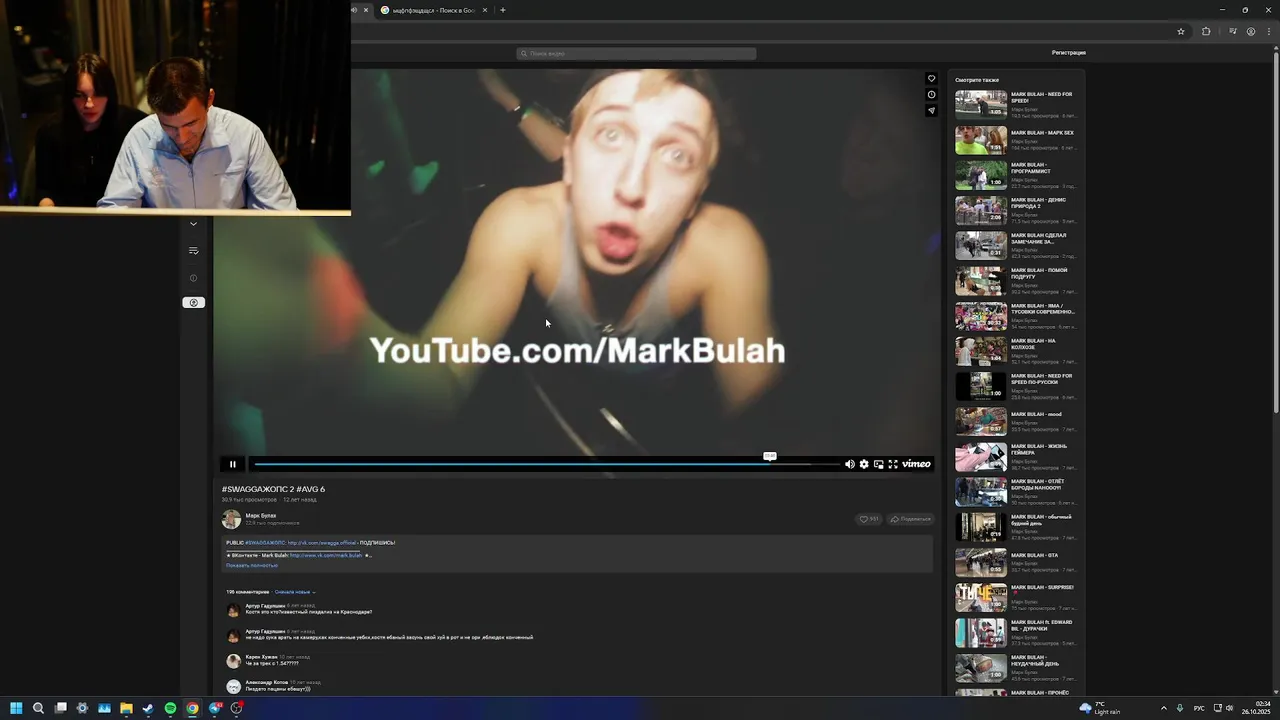This screenshot has width=1280, height=720.
Task: Open MARK BULAH - ДЕНИС ПРИРОДА 2 video
Action: (x=1015, y=210)
